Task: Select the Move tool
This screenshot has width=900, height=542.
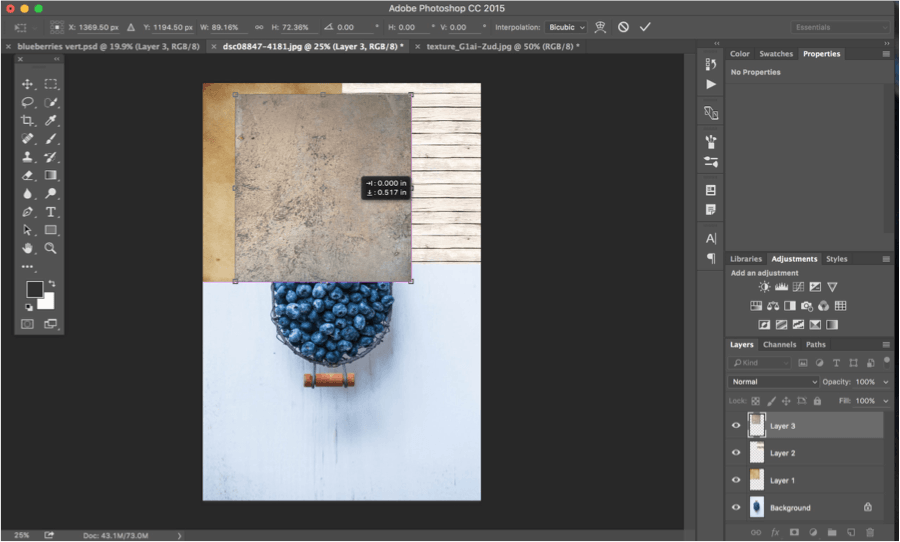Action: click(27, 84)
